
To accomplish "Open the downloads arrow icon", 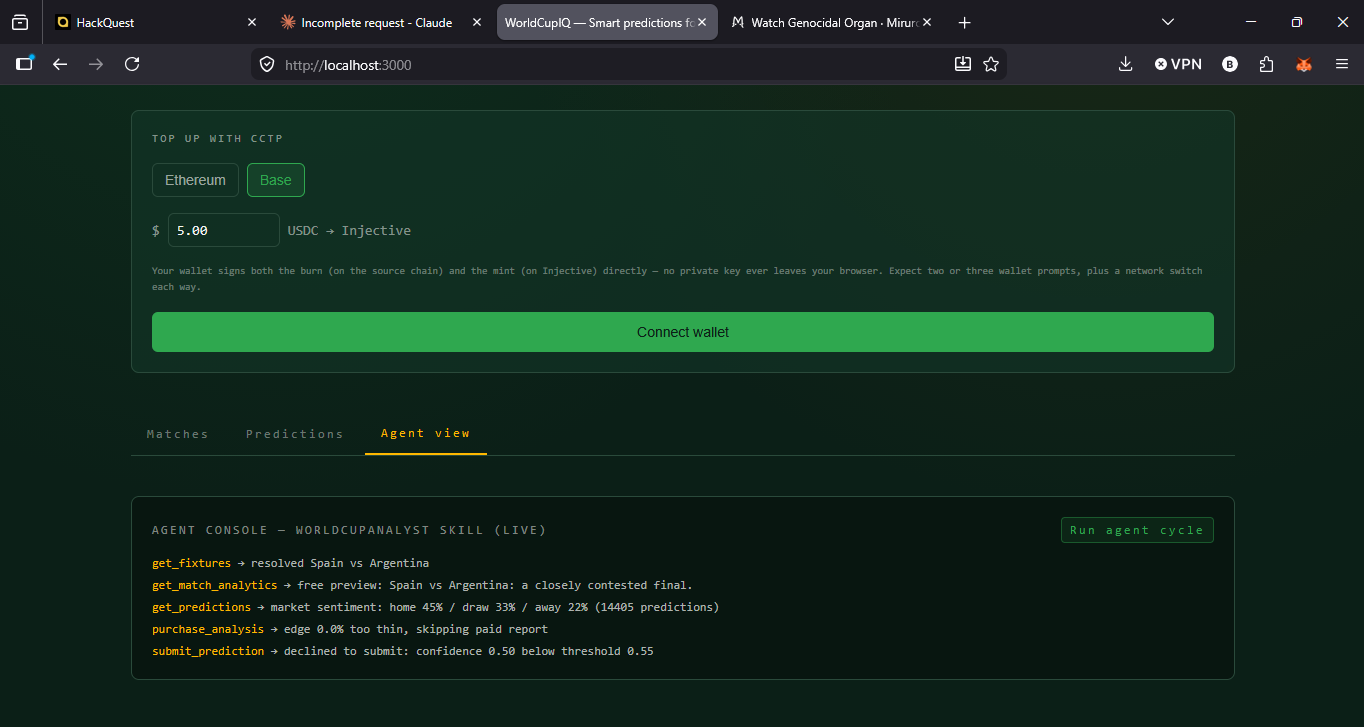I will (x=1125, y=64).
